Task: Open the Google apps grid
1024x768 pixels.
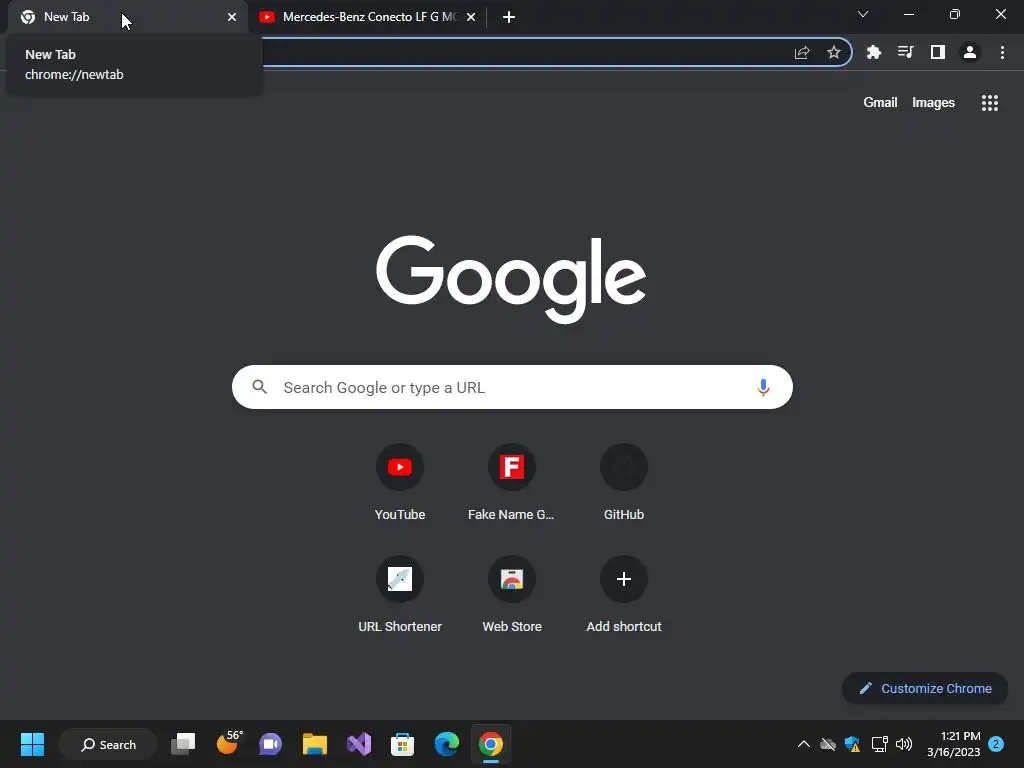Action: click(x=989, y=103)
